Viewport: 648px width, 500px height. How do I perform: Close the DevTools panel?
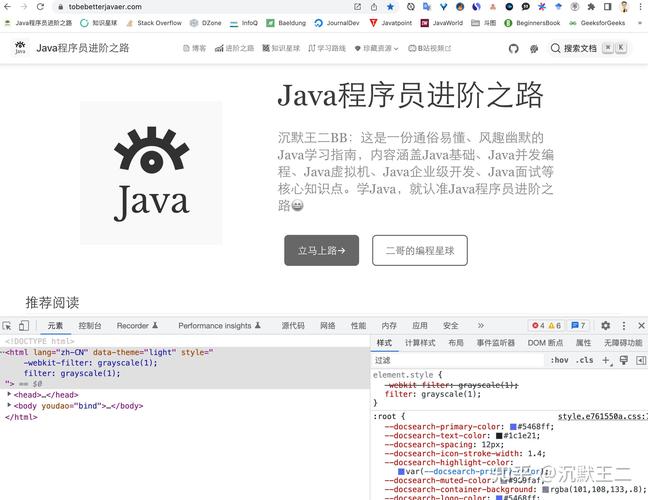point(641,326)
